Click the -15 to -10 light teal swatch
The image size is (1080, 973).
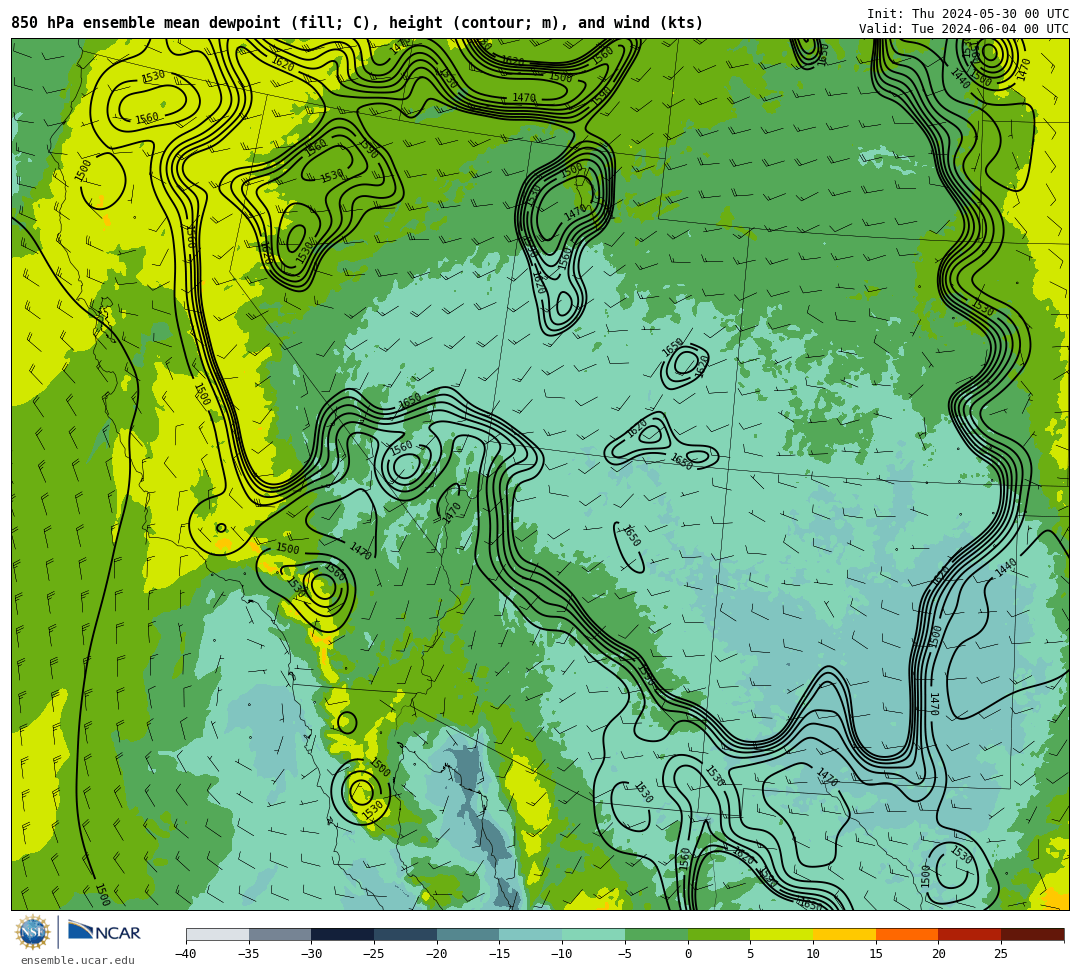tap(531, 934)
